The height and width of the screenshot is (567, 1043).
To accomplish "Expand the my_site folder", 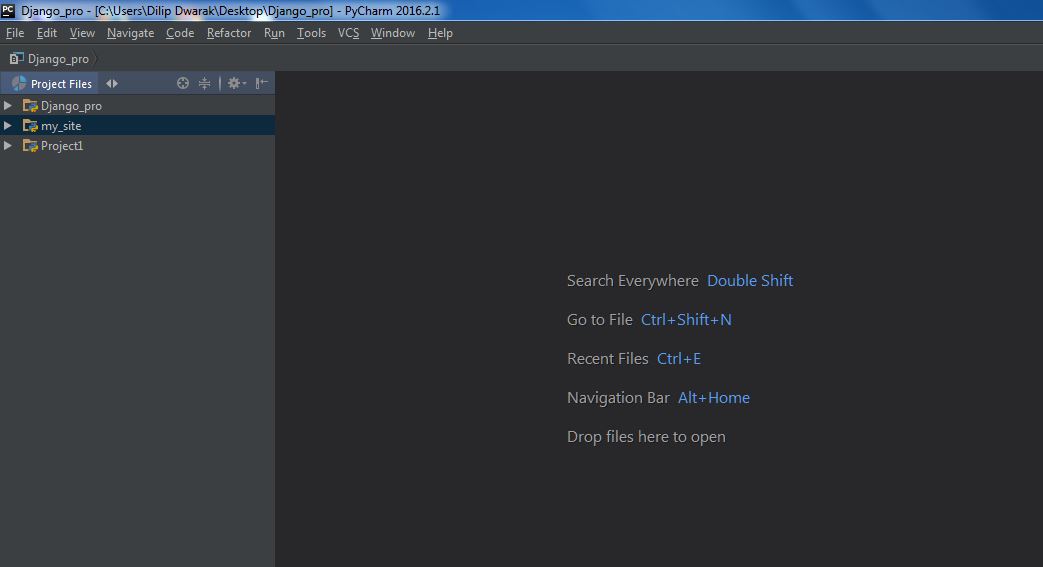I will click(8, 125).
